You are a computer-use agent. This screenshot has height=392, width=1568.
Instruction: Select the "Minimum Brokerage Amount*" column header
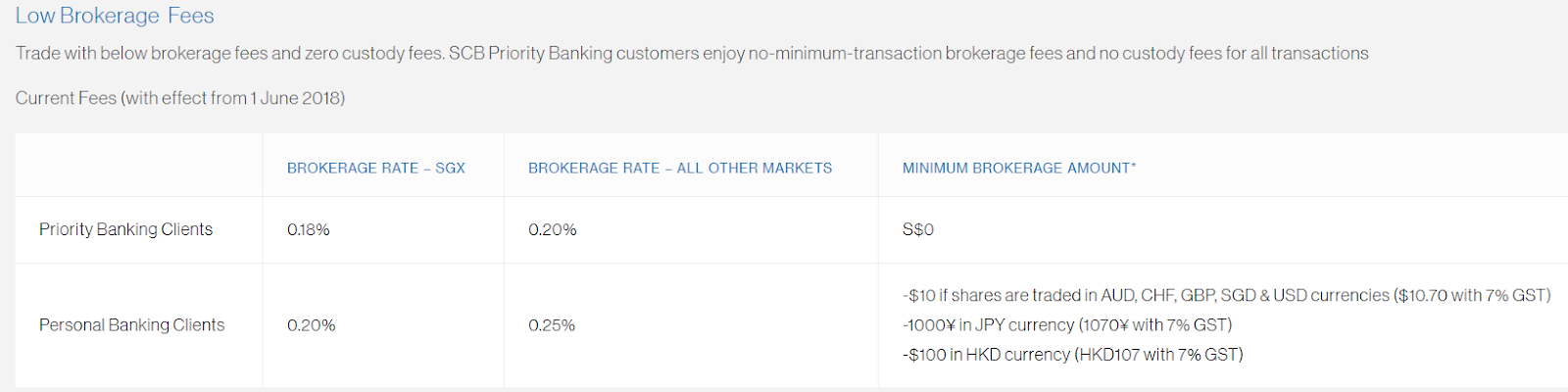point(1018,168)
